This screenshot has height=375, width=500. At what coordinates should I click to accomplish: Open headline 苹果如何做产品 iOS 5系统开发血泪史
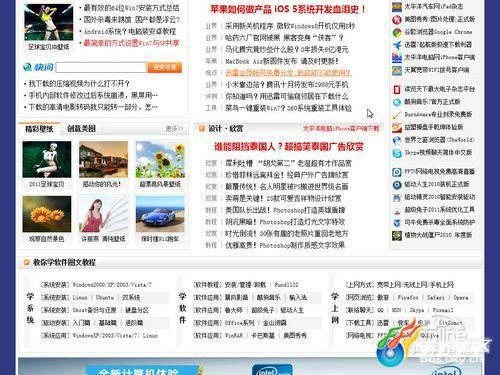pyautogui.click(x=287, y=9)
